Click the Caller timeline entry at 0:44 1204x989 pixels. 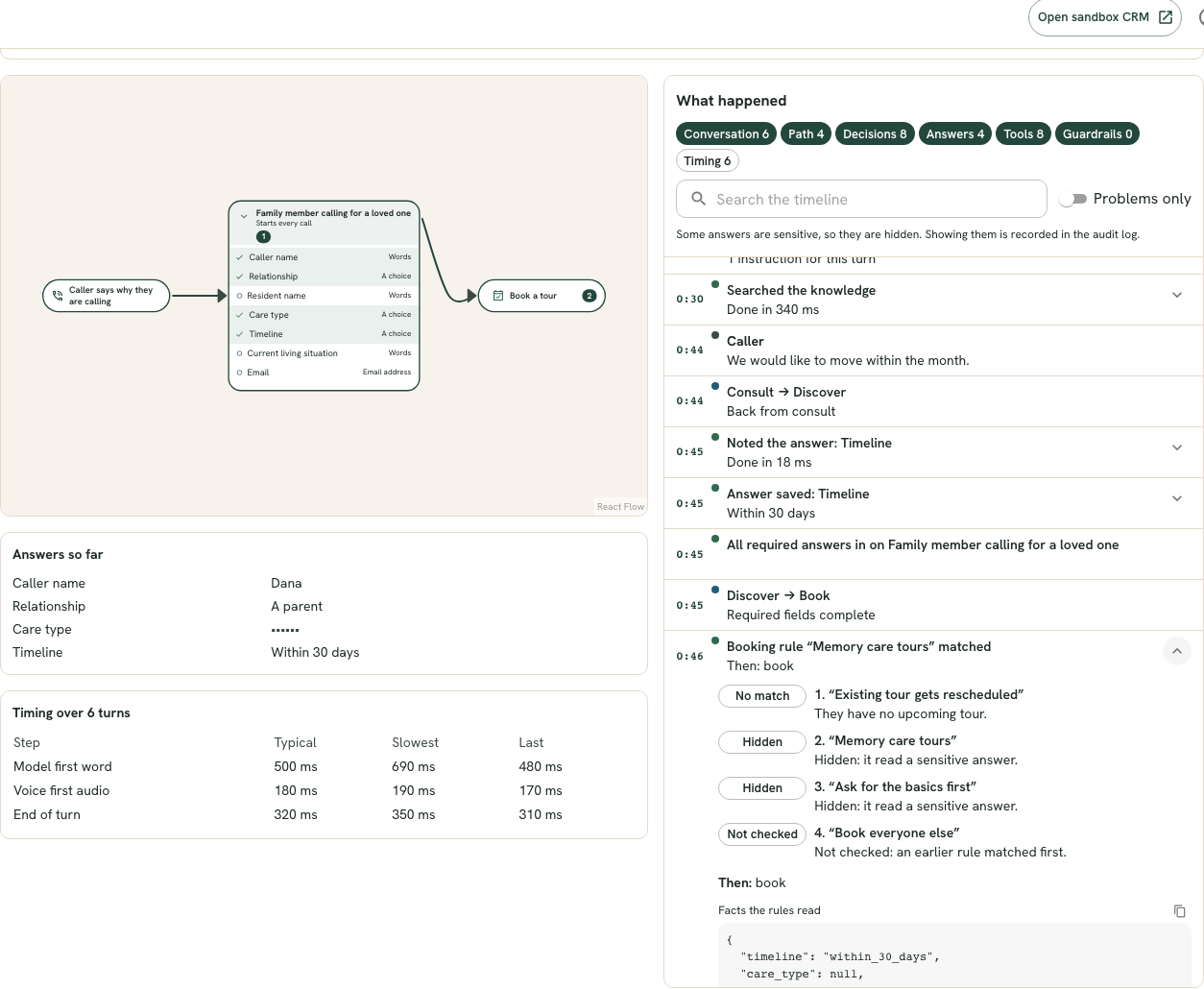934,350
